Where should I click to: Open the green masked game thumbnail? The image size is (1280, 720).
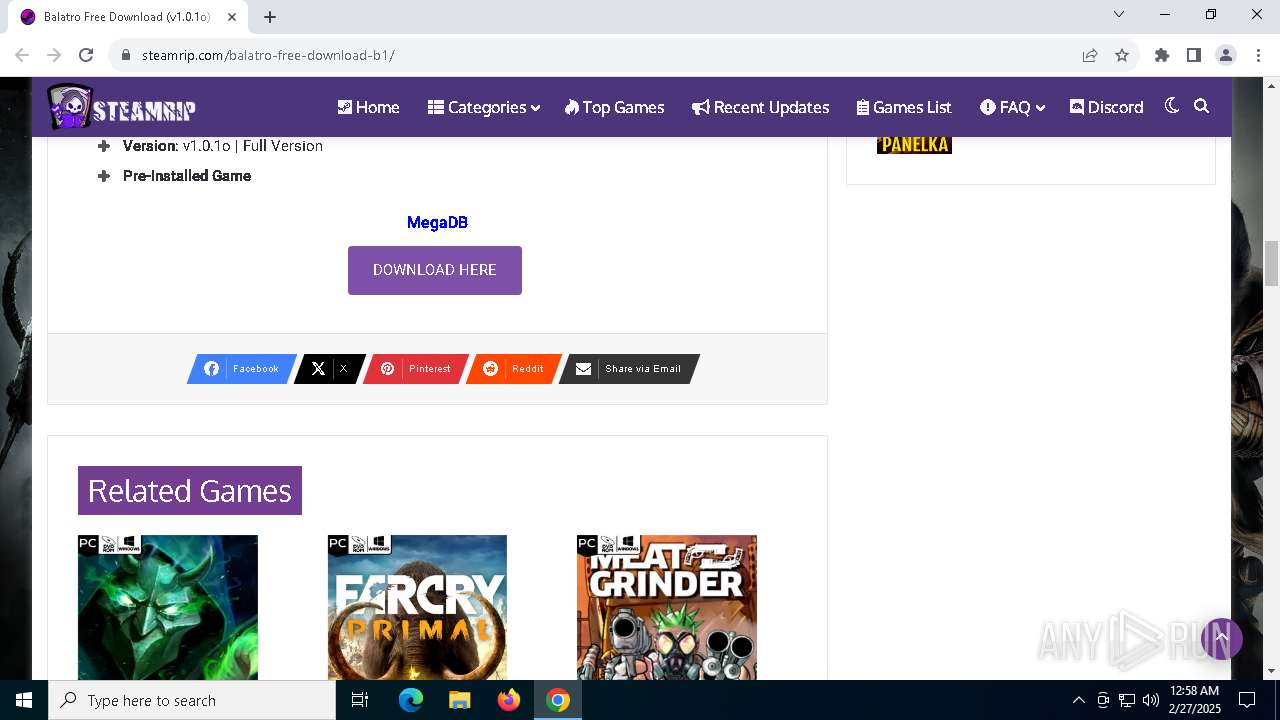point(168,607)
